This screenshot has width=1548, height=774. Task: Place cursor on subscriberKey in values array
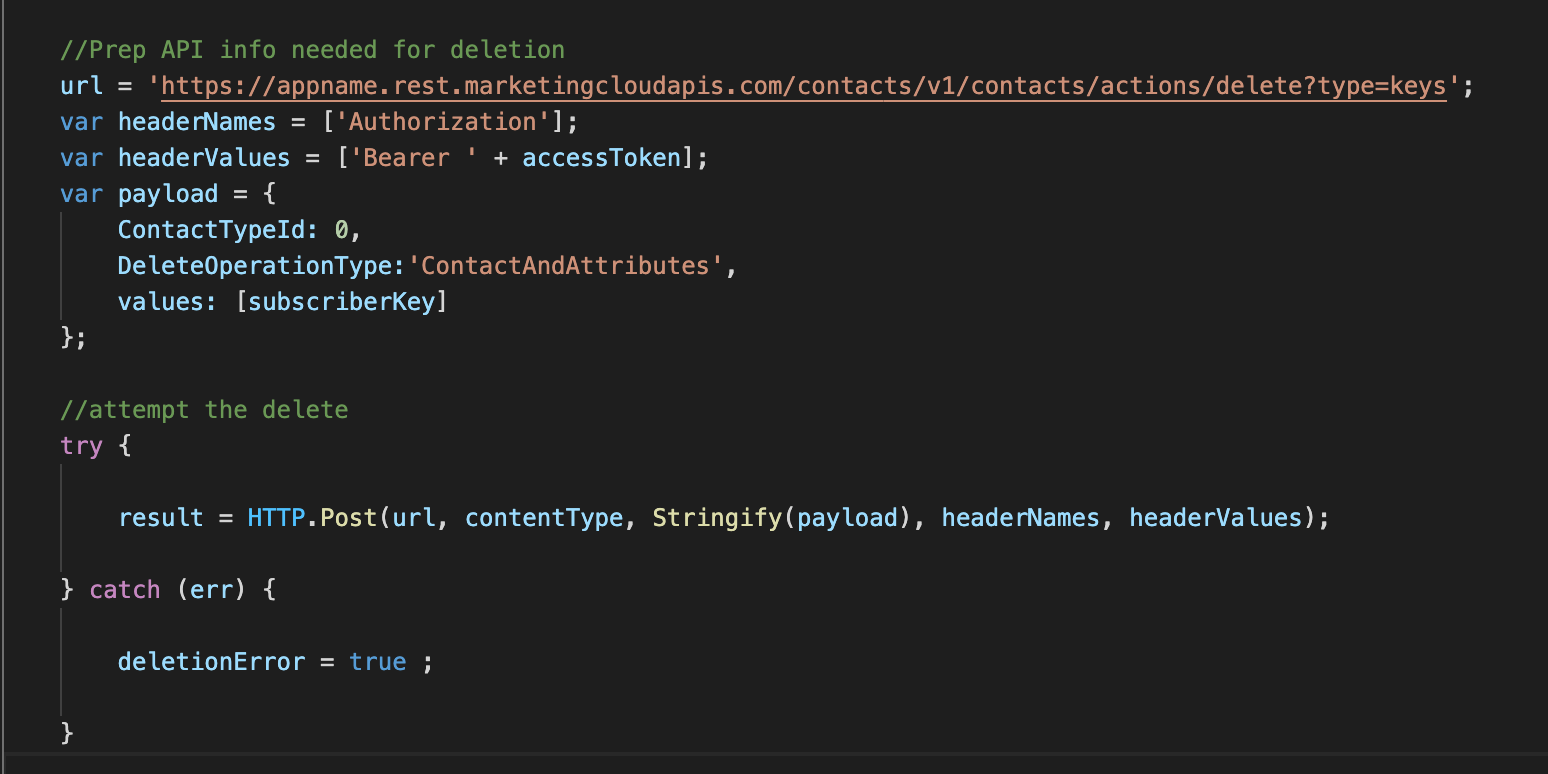(x=341, y=302)
